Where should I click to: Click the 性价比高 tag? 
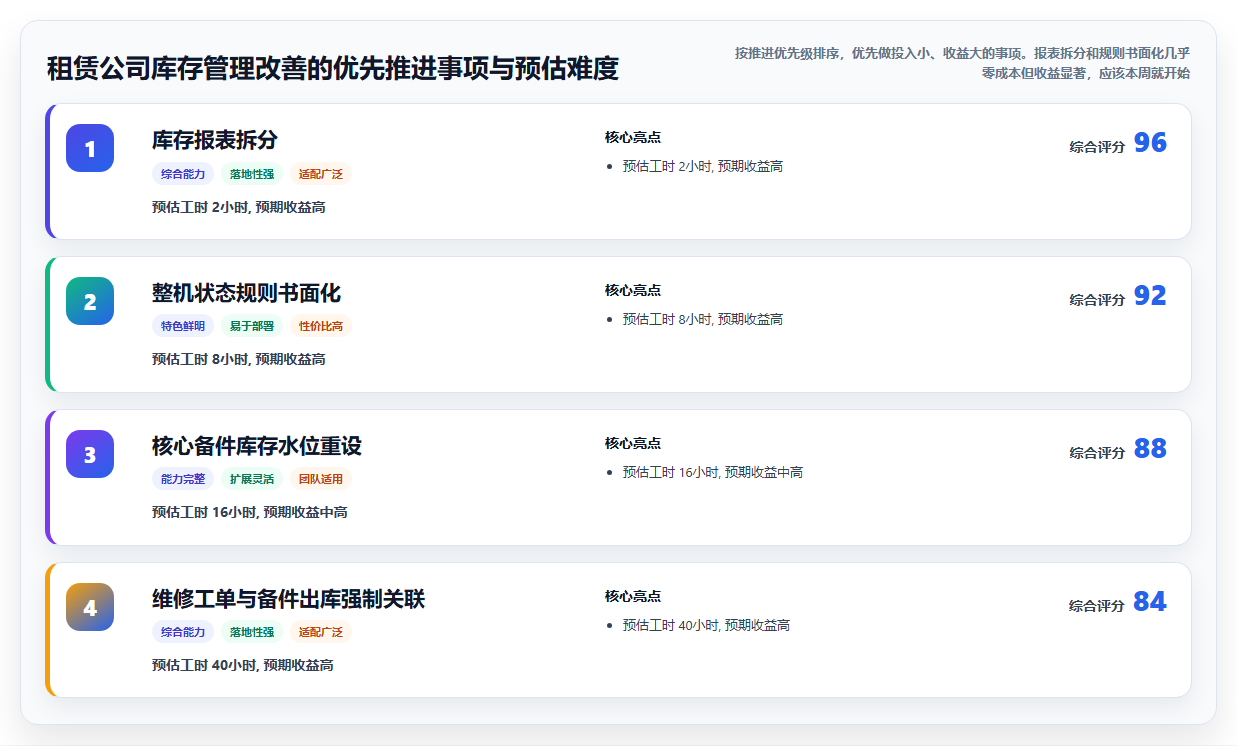(321, 326)
